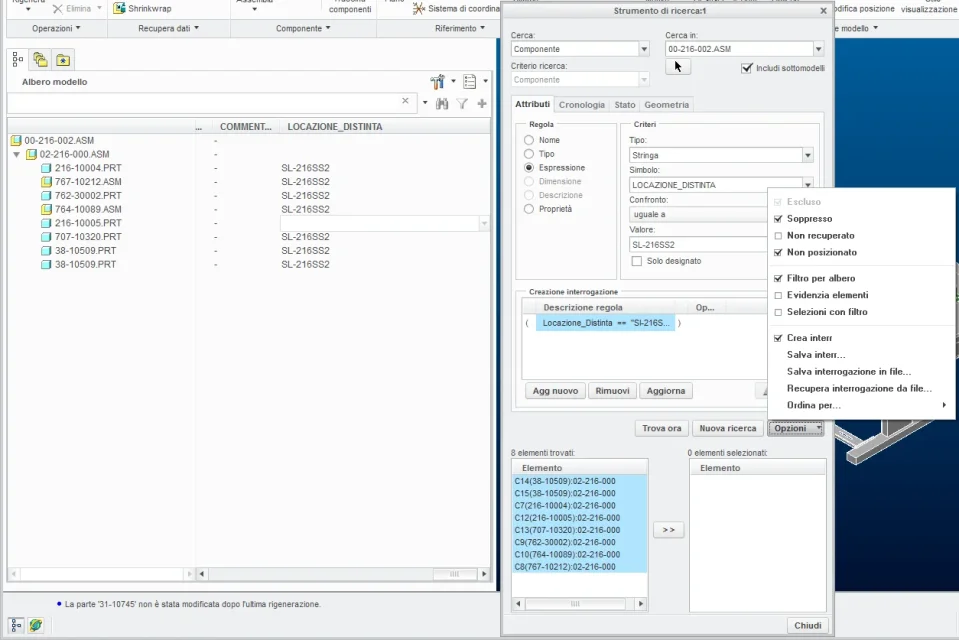
Task: Toggle the Includi sottomodelli checkbox
Action: pos(746,68)
